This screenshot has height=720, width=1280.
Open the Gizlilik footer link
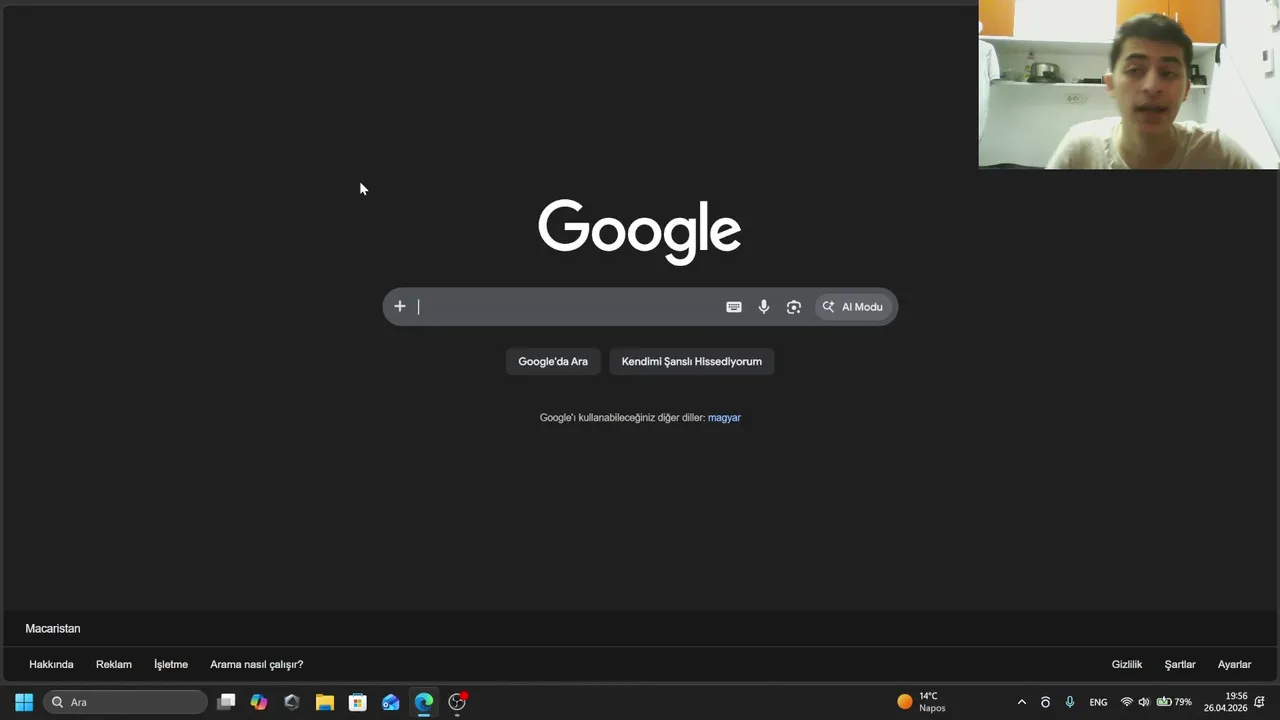[1127, 664]
